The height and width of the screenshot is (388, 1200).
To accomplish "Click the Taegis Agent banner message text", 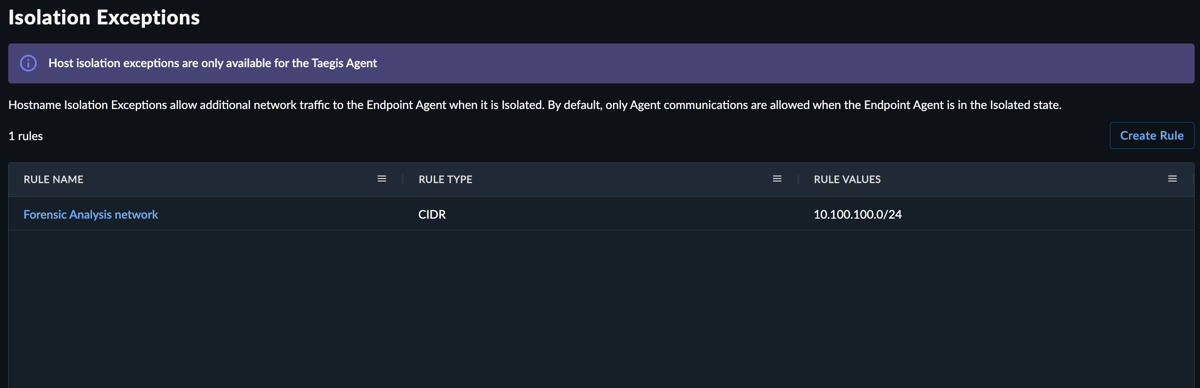I will pyautogui.click(x=212, y=64).
